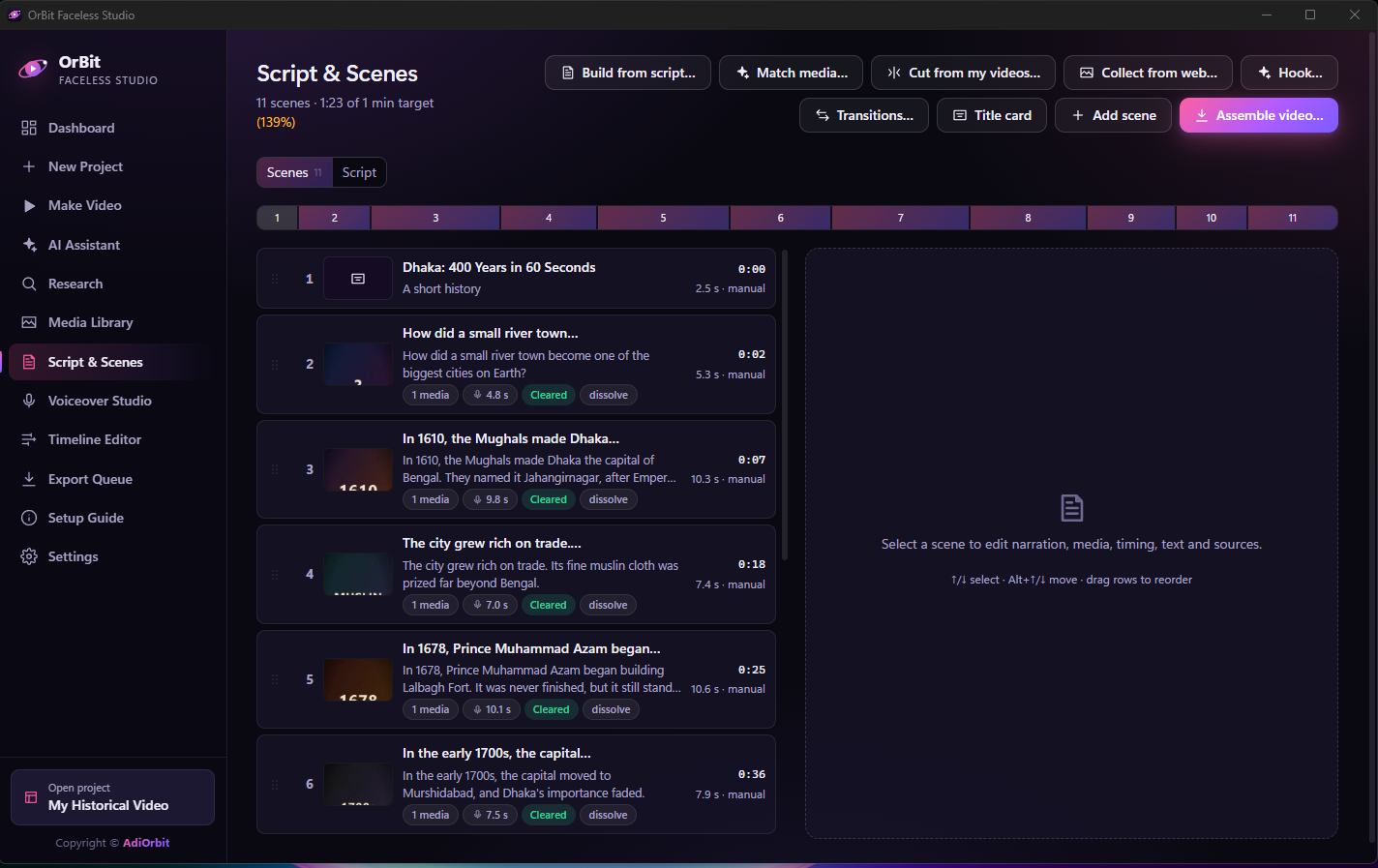1378x868 pixels.
Task: Click the thumbnail of scene 3
Action: click(358, 469)
